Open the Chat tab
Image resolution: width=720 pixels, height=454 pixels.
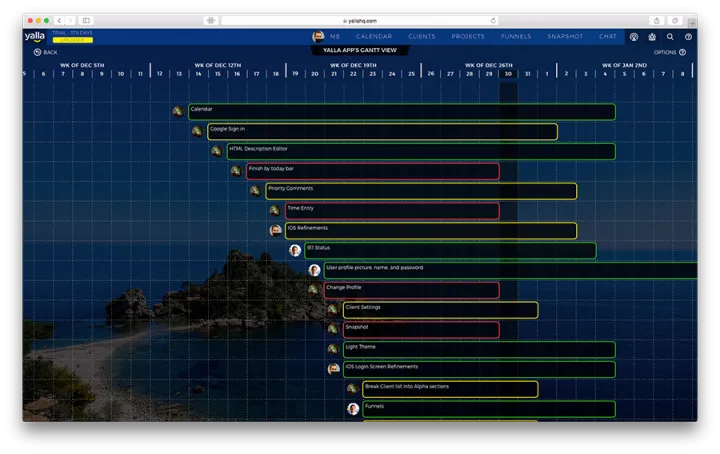607,37
